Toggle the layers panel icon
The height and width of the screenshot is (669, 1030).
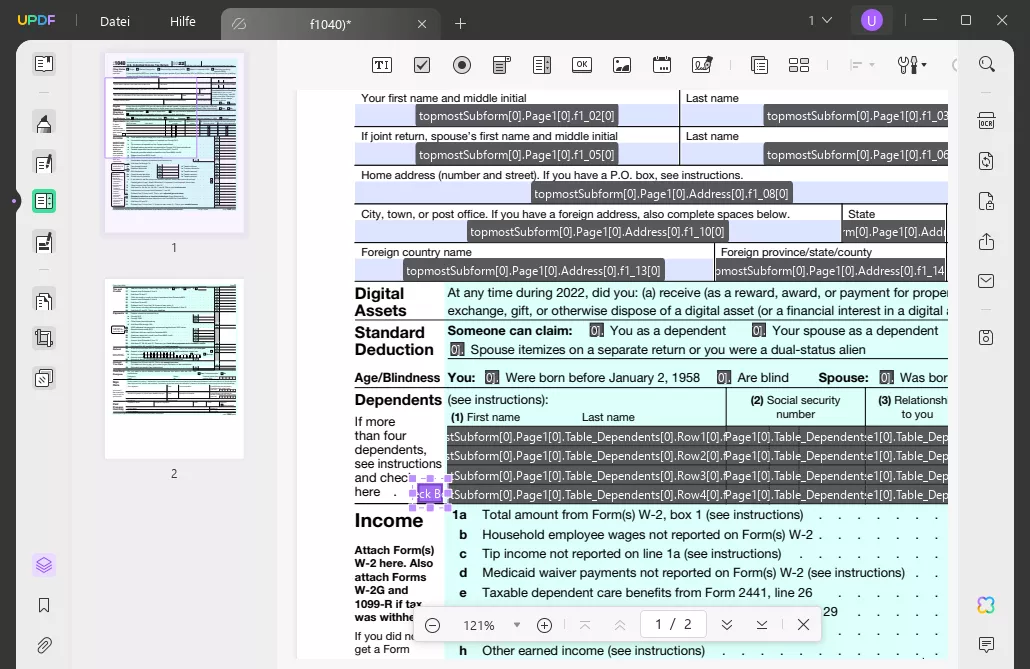tap(44, 565)
